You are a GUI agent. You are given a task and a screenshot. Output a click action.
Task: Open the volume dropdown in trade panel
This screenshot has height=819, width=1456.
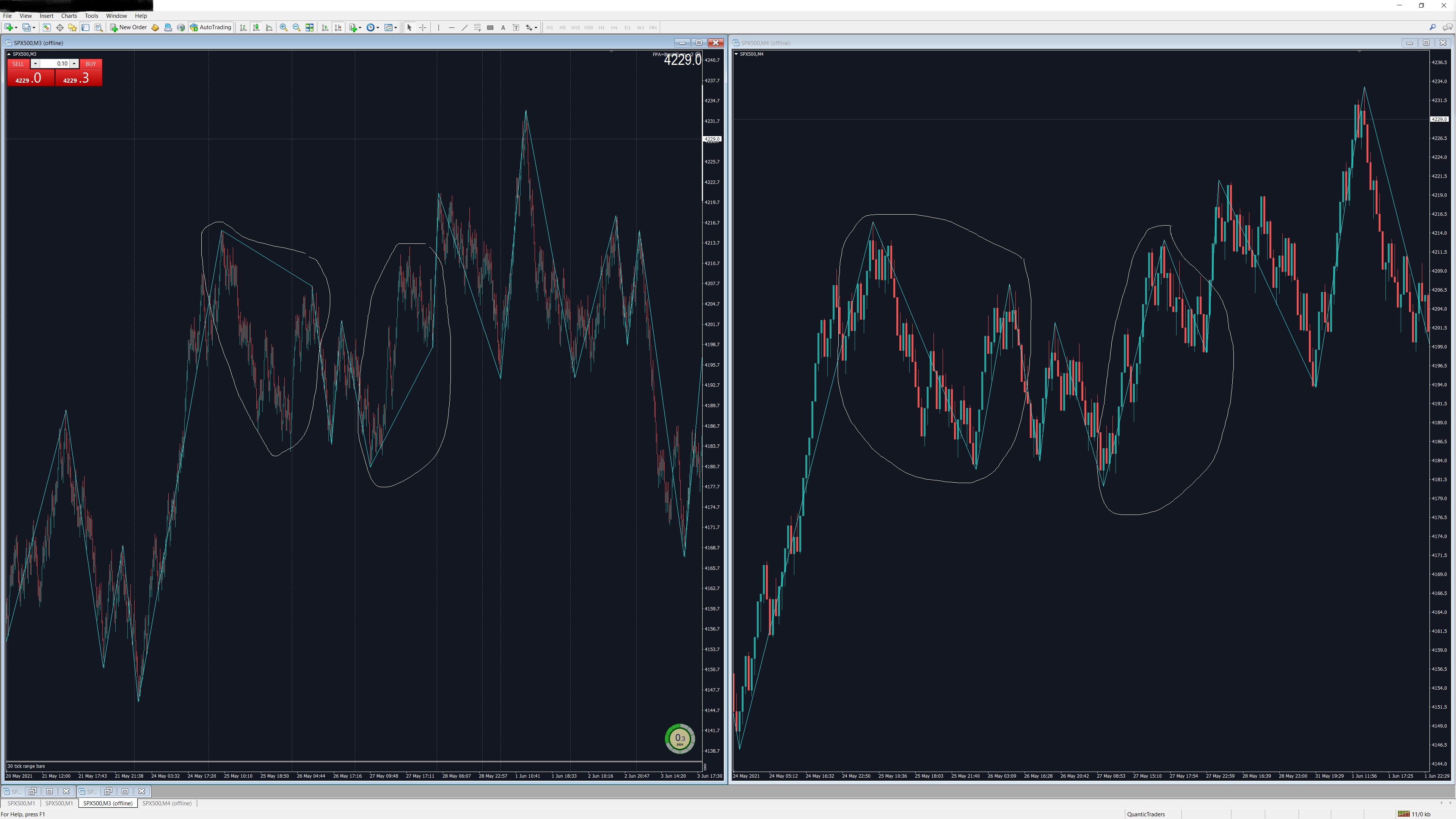pyautogui.click(x=35, y=64)
